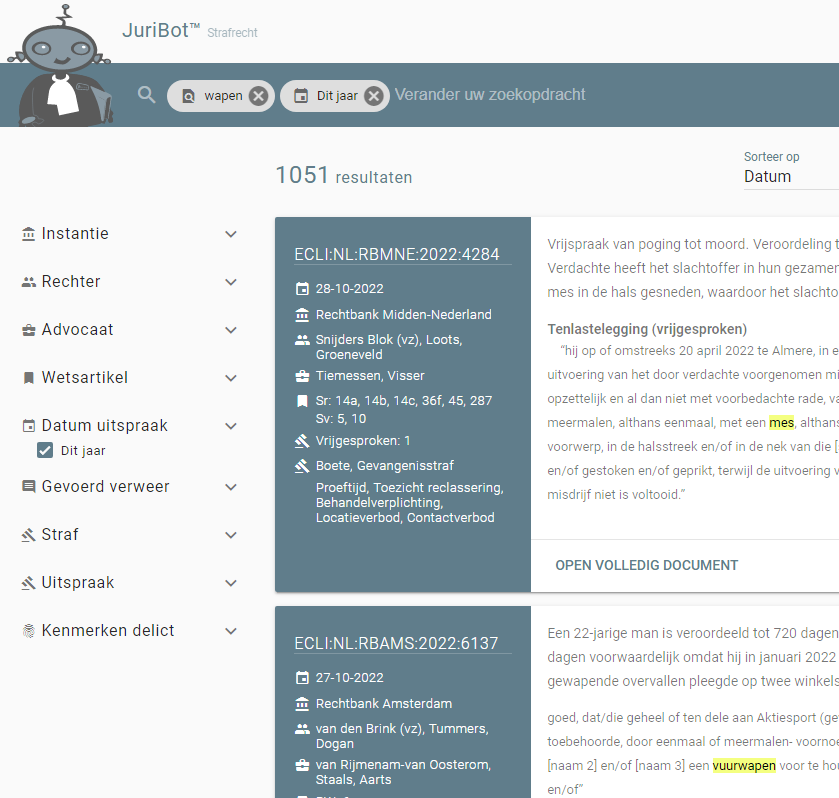Click the Advocaat briefcase icon in sidebar
Image resolution: width=839 pixels, height=798 pixels.
[x=28, y=330]
